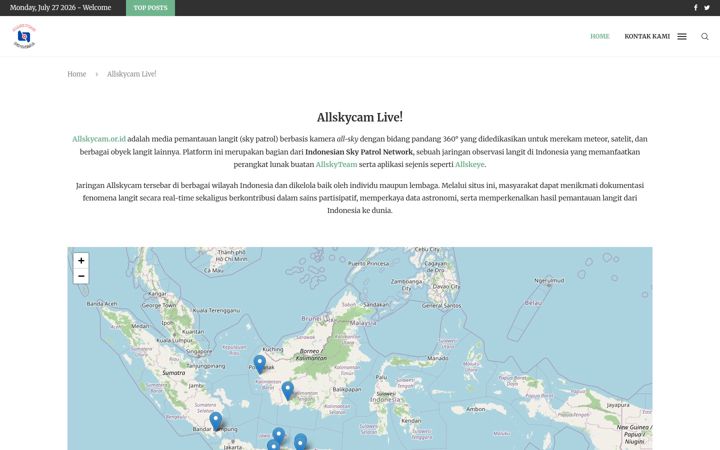Screen dimensions: 720x450
Task: Click 'Indonesian Sky Patrol Network' bold text
Action: coord(359,152)
